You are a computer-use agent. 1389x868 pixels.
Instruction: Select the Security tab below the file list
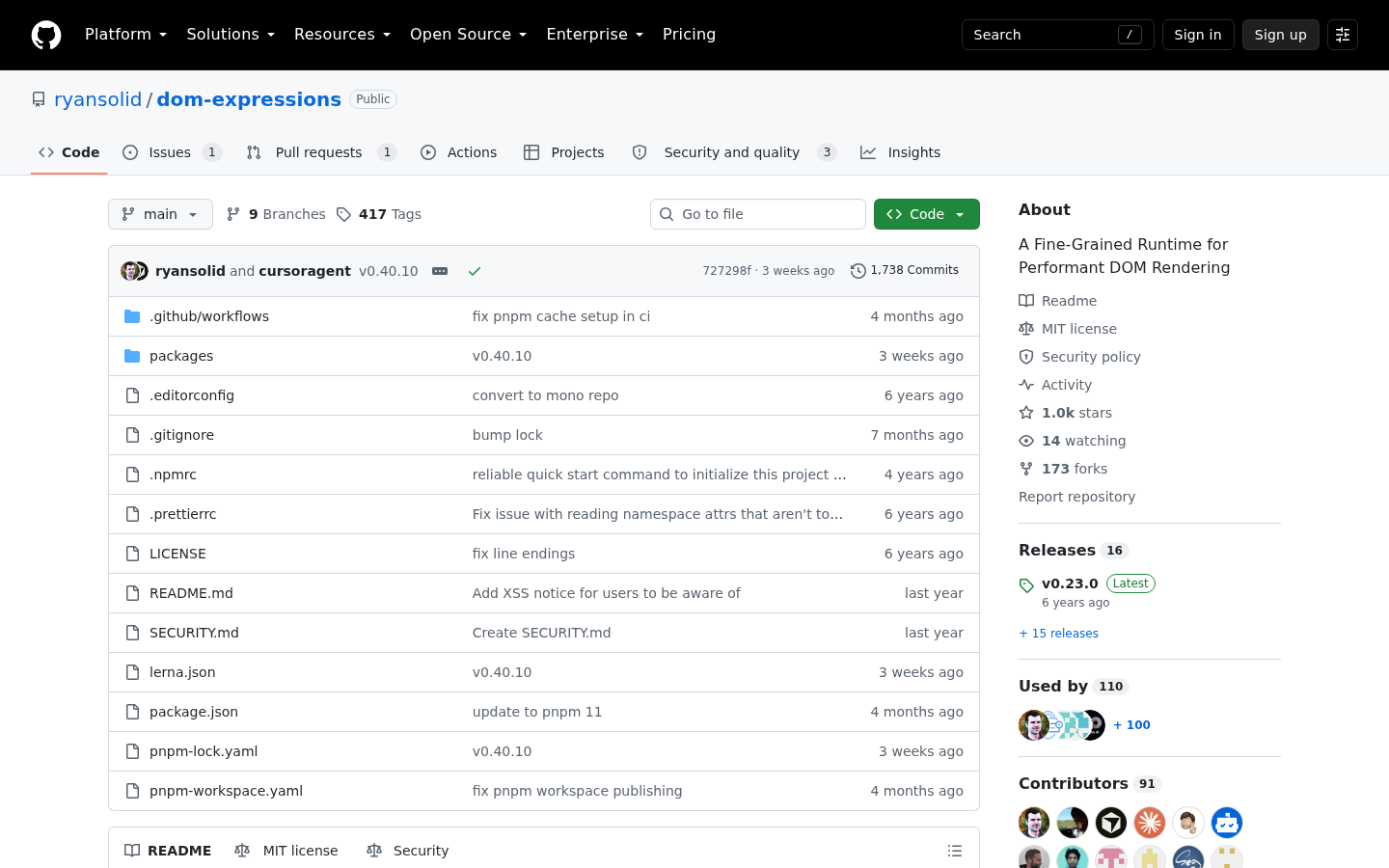(x=408, y=851)
